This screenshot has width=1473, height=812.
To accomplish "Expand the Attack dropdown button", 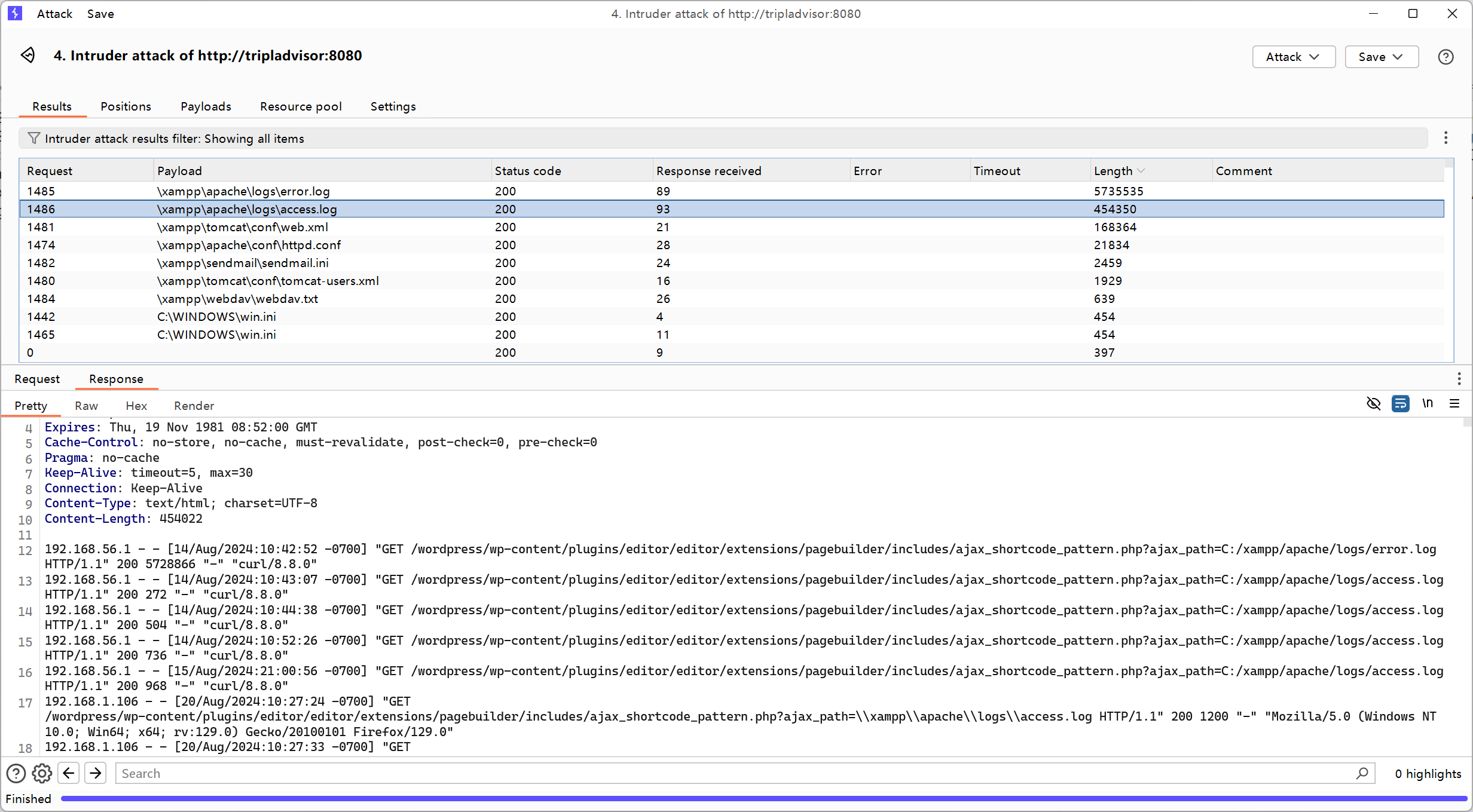I will 1294,57.
